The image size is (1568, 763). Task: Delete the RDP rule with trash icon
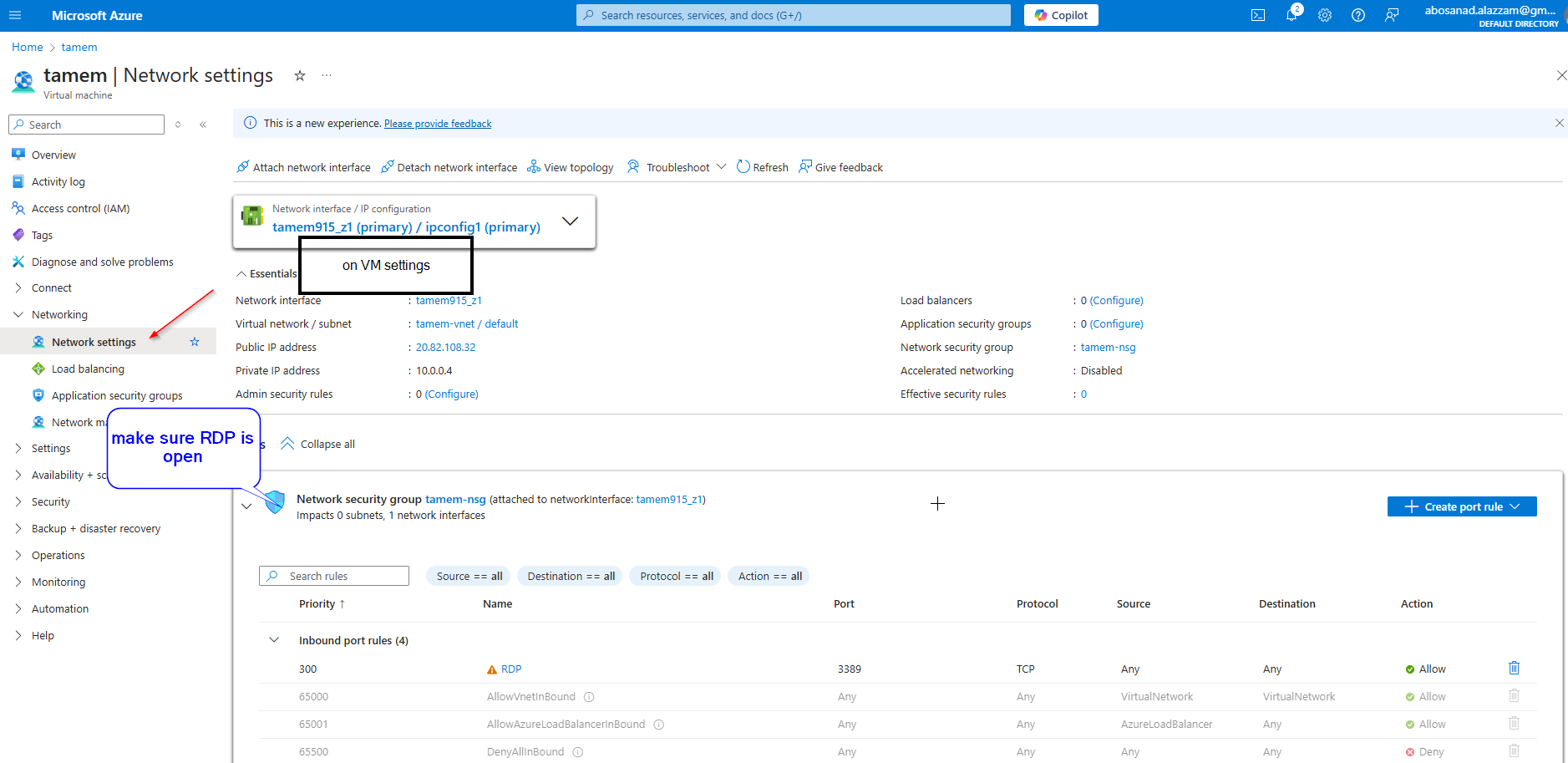click(x=1514, y=668)
